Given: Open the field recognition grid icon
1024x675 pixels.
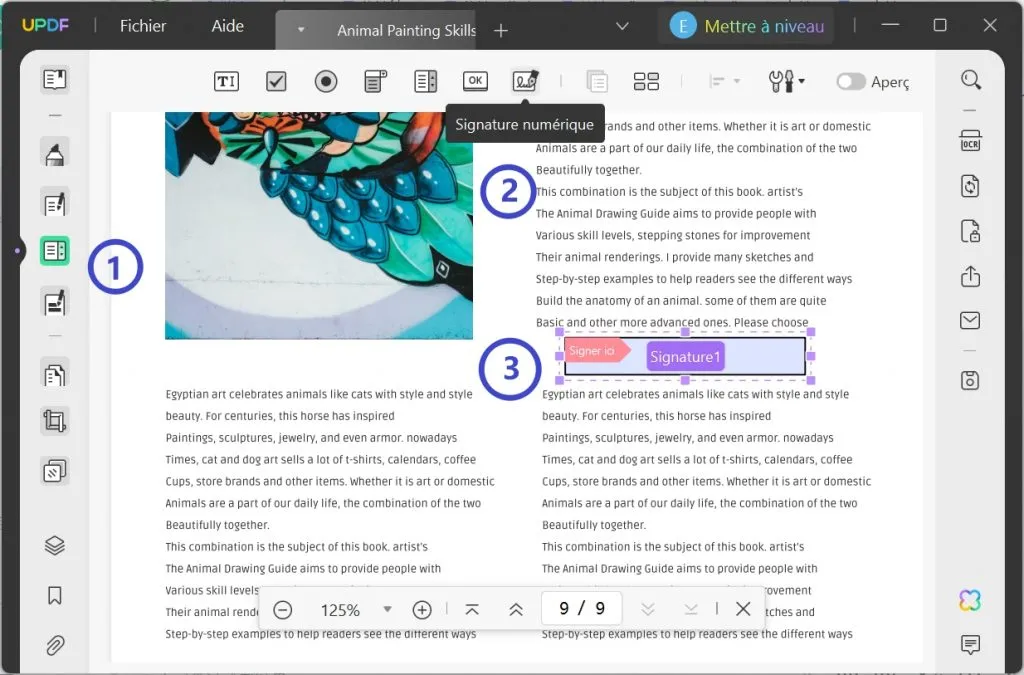Looking at the screenshot, I should click(x=646, y=82).
